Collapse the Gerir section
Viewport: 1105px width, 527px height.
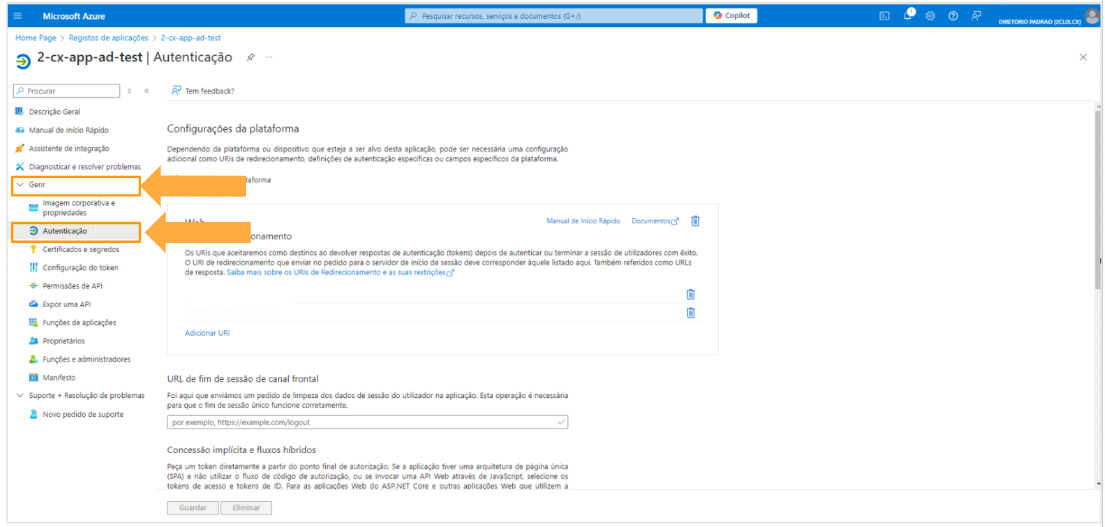(x=20, y=185)
